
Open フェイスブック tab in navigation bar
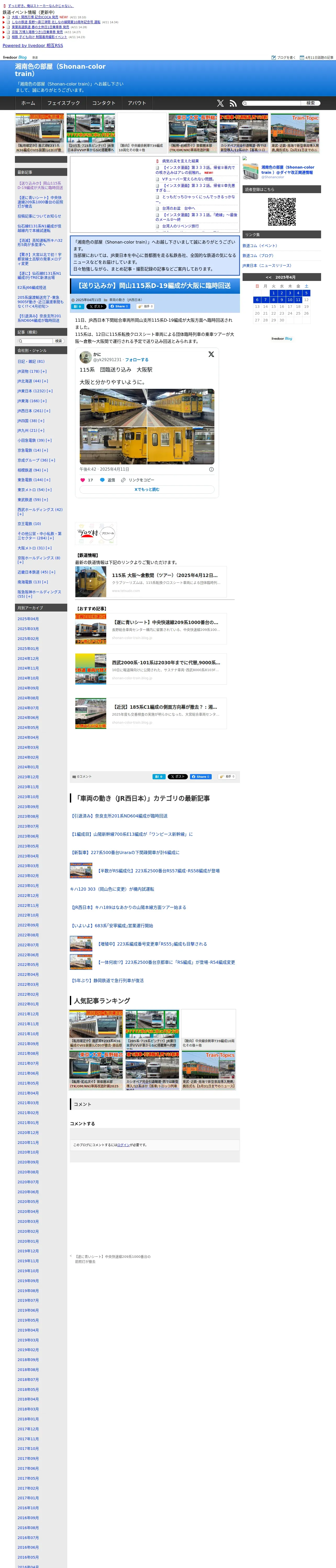click(63, 103)
